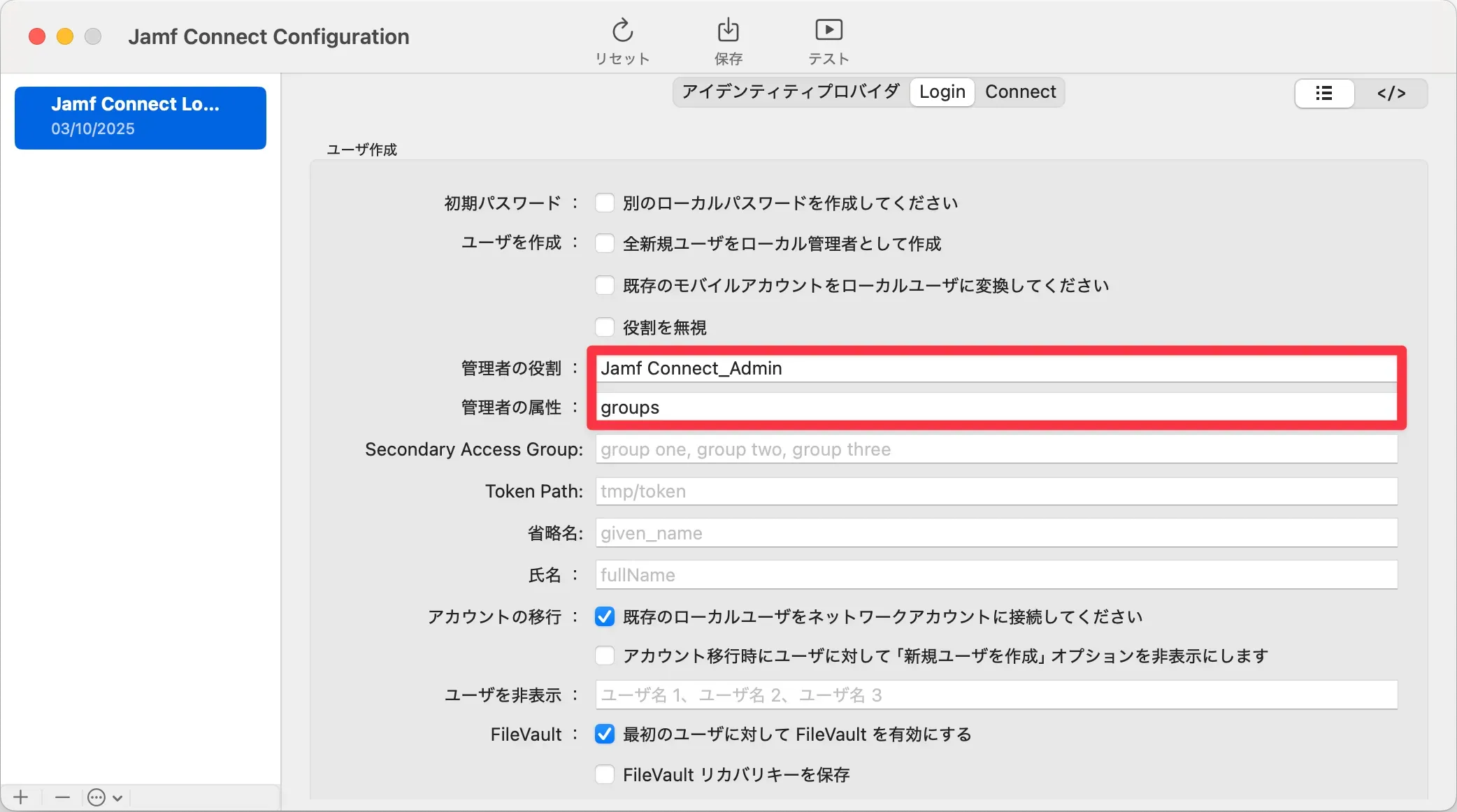Toggle the 役割を無視 checkbox

click(x=604, y=327)
